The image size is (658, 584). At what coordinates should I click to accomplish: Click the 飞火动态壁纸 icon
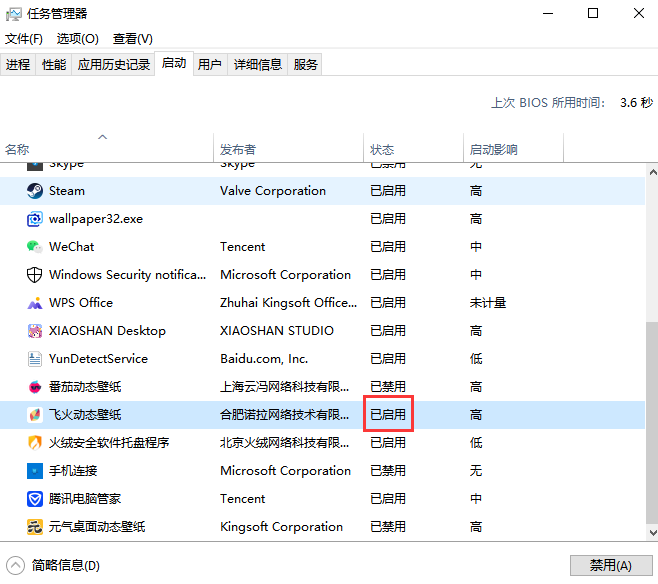pos(35,415)
